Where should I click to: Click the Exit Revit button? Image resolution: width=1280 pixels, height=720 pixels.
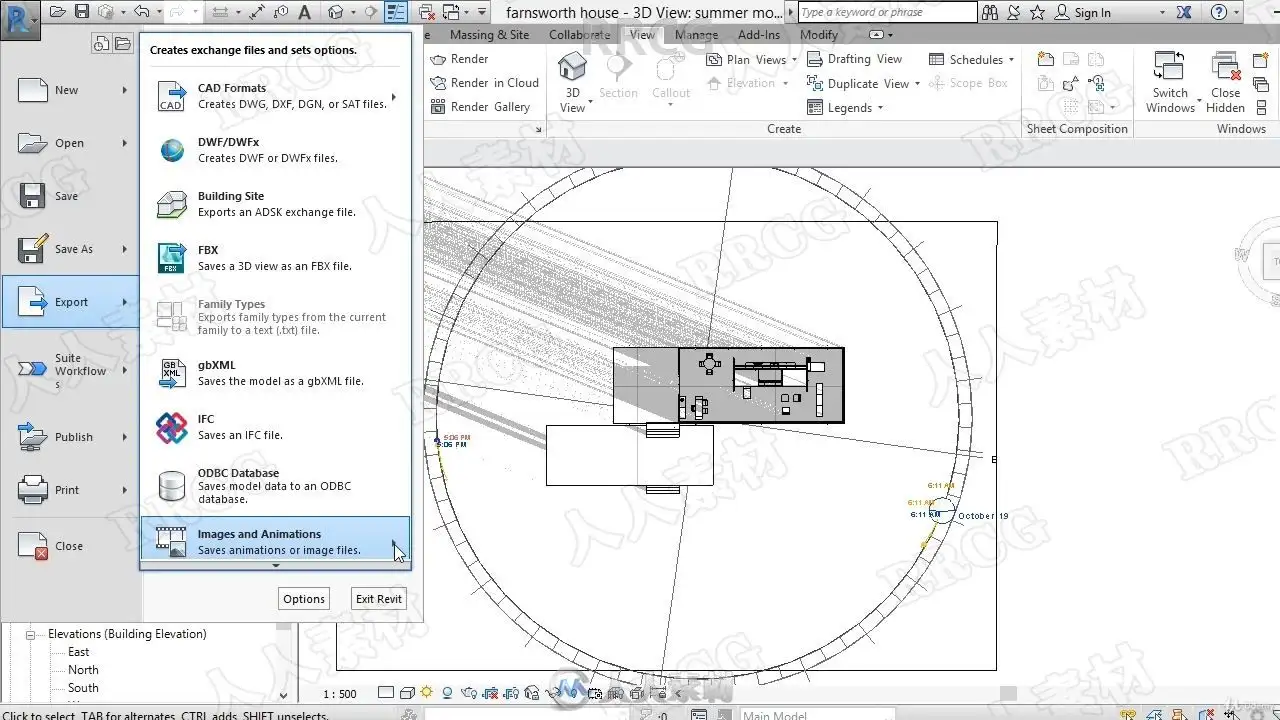click(x=379, y=599)
